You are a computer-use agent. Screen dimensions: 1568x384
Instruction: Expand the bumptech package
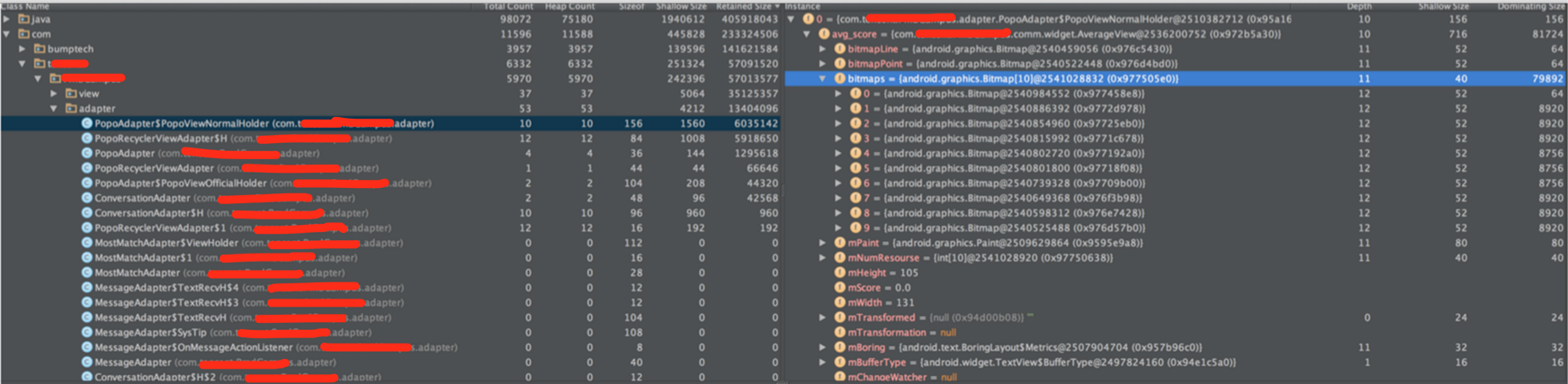22,49
